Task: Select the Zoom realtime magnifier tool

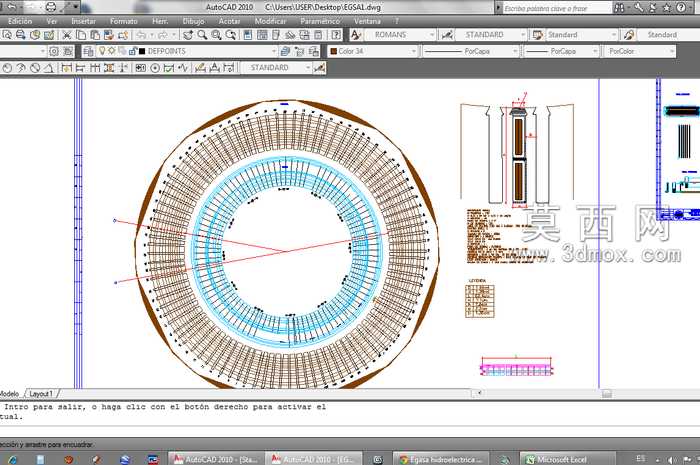Action: pos(202,35)
